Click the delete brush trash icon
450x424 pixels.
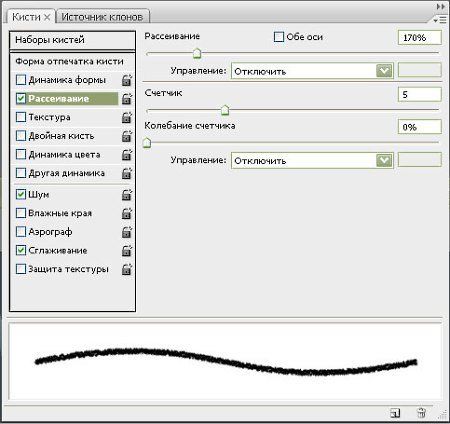422,413
